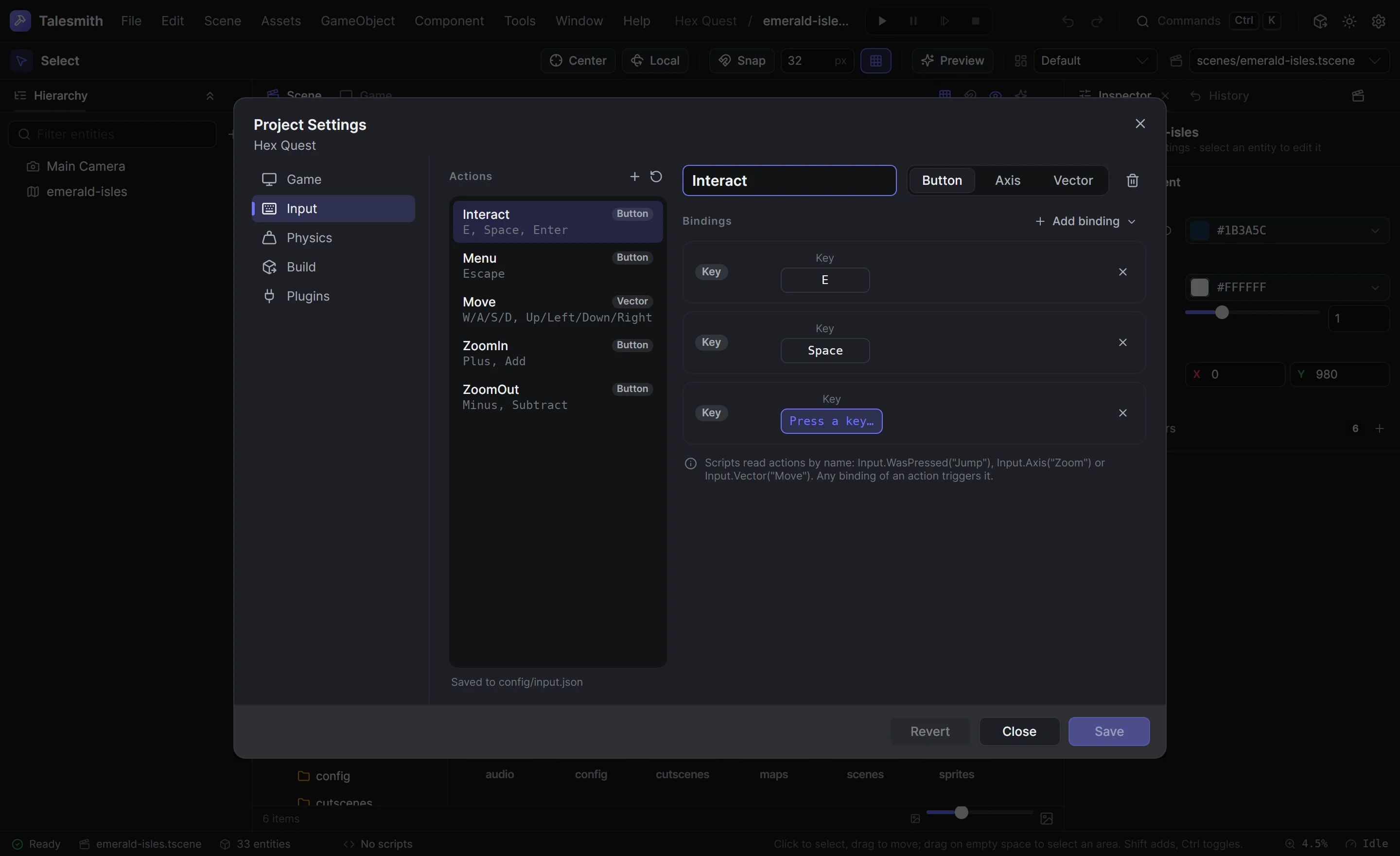
Task: Reset actions to defaults icon
Action: (656, 177)
